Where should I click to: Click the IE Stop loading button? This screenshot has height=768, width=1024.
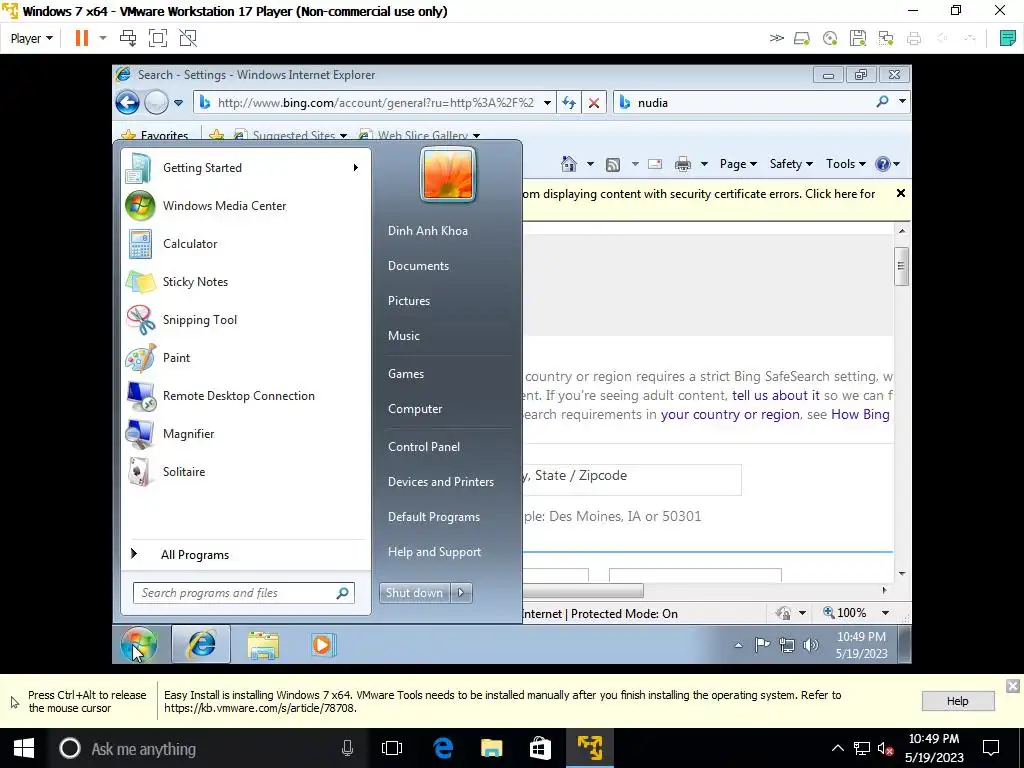pyautogui.click(x=594, y=103)
